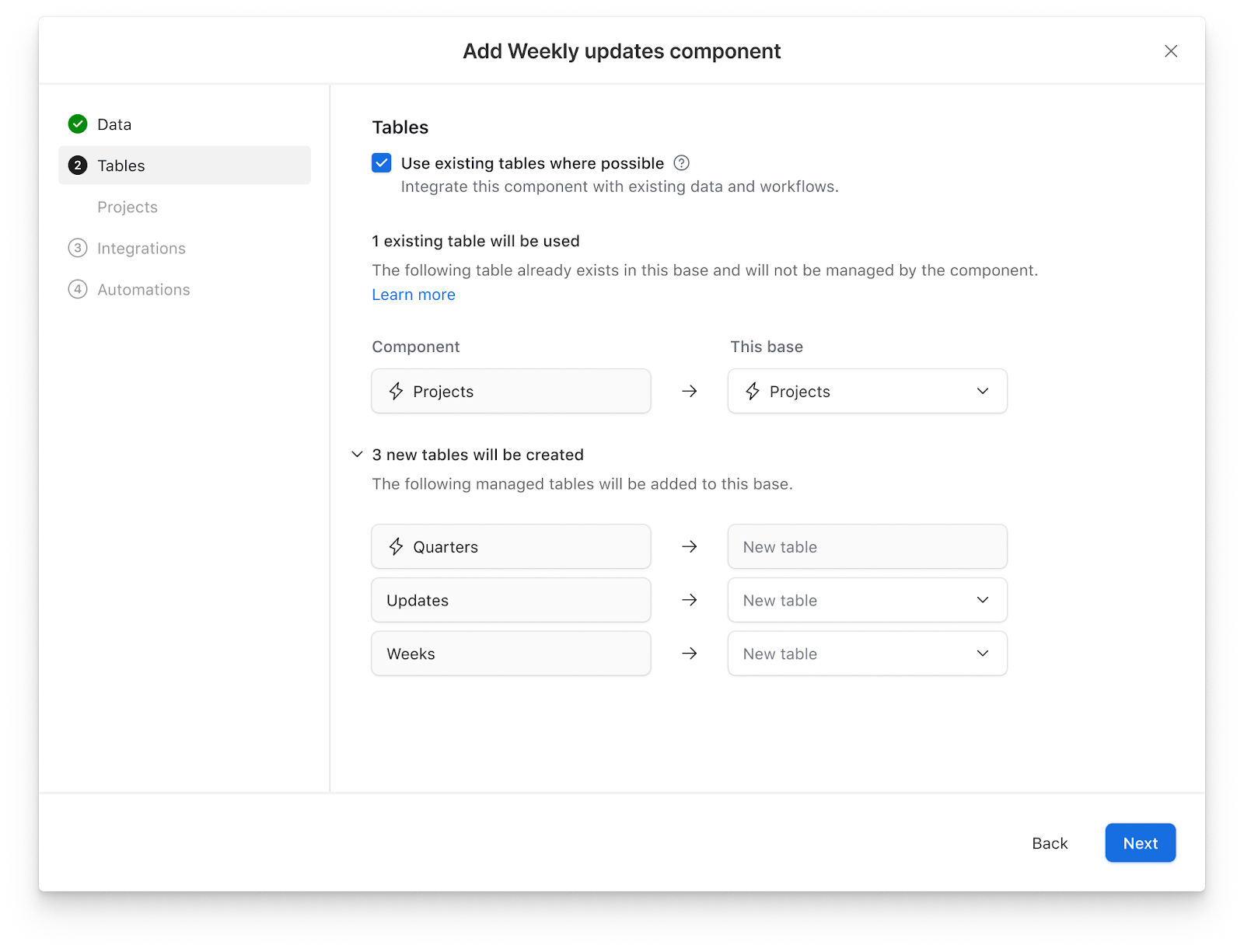Go to the Integrations step
Image resolution: width=1244 pixels, height=952 pixels.
(142, 248)
